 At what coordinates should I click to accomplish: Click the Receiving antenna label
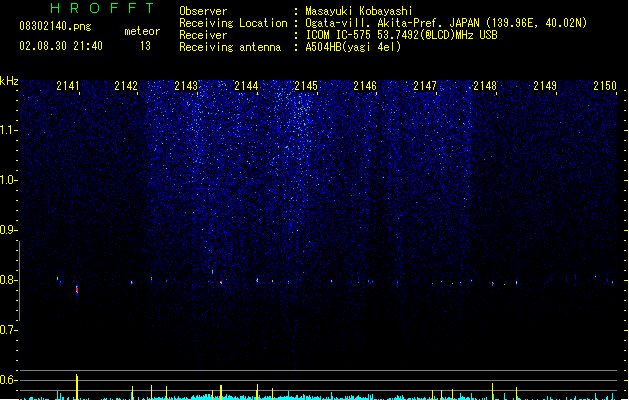click(x=230, y=47)
